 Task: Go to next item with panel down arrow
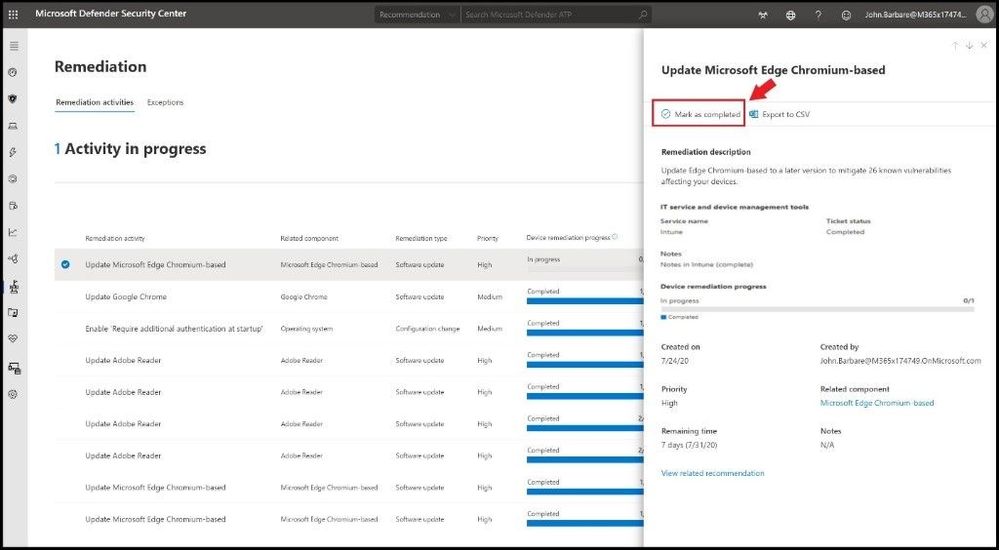click(x=969, y=46)
